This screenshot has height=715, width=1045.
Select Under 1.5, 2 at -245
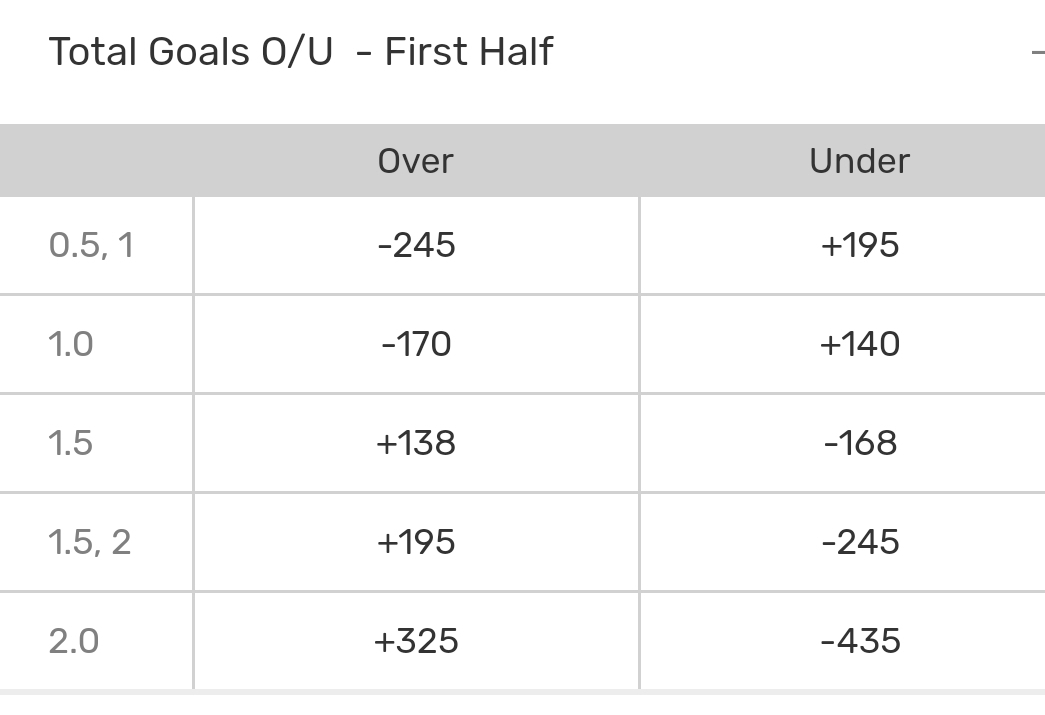[x=859, y=542]
